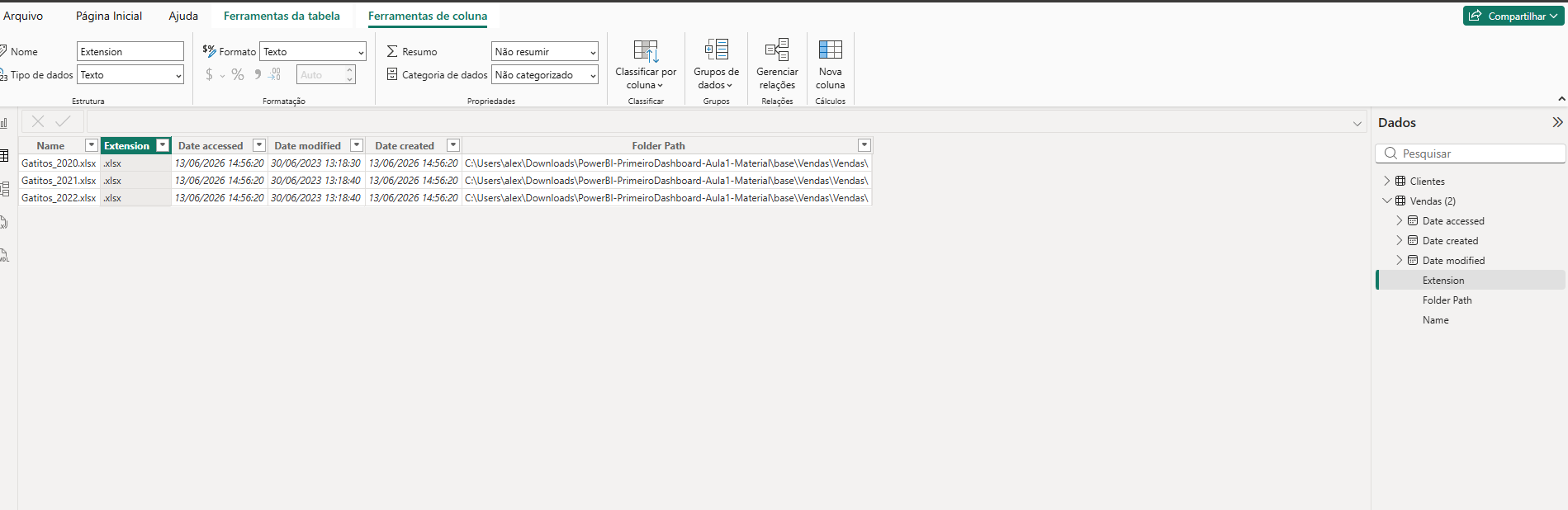This screenshot has height=510, width=1568.
Task: Click the Categoria de dados icon
Action: (x=392, y=74)
